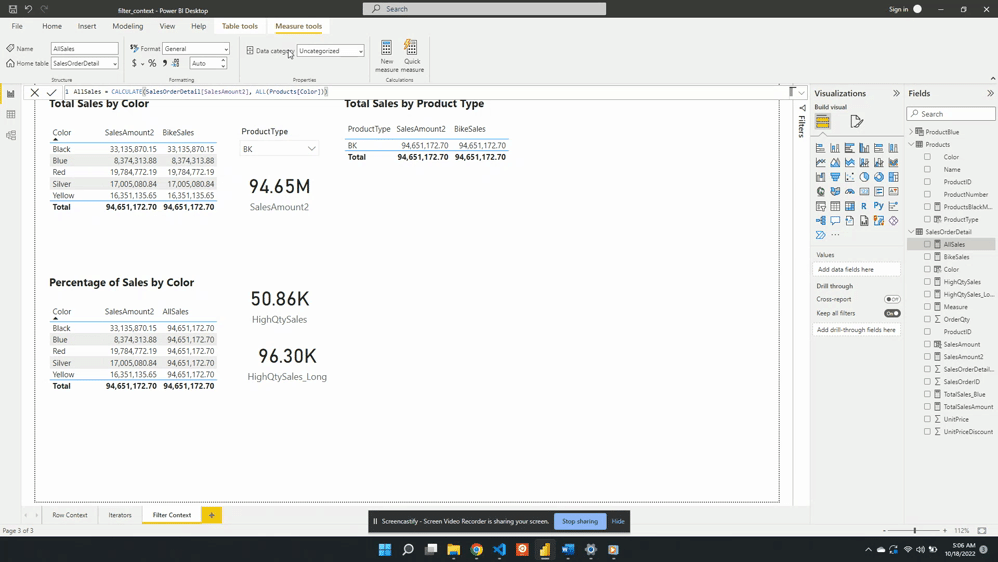Collapse the Products table in Fields
Viewport: 998px width, 562px height.
[912, 144]
